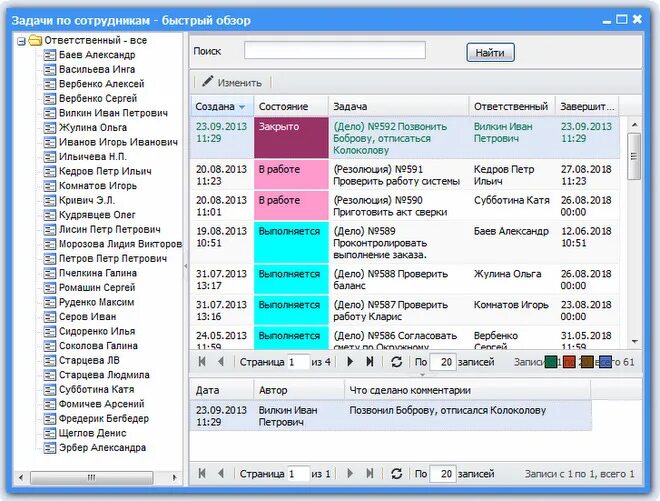Click the Изменить edit button

(x=232, y=82)
